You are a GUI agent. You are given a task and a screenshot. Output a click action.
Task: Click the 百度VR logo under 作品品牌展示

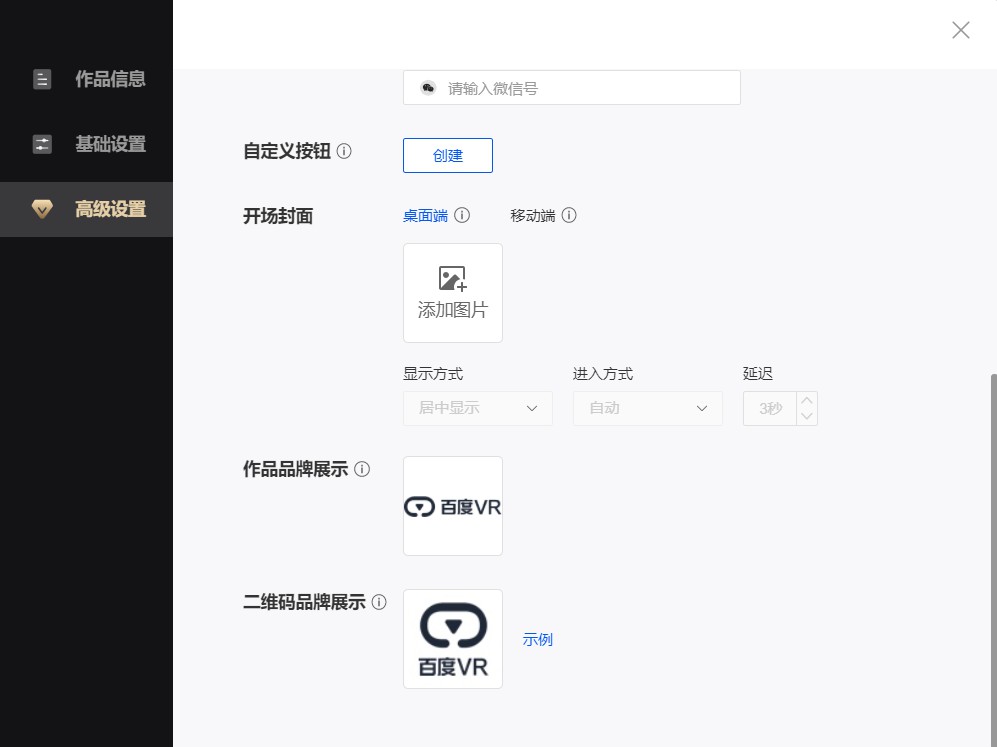453,506
